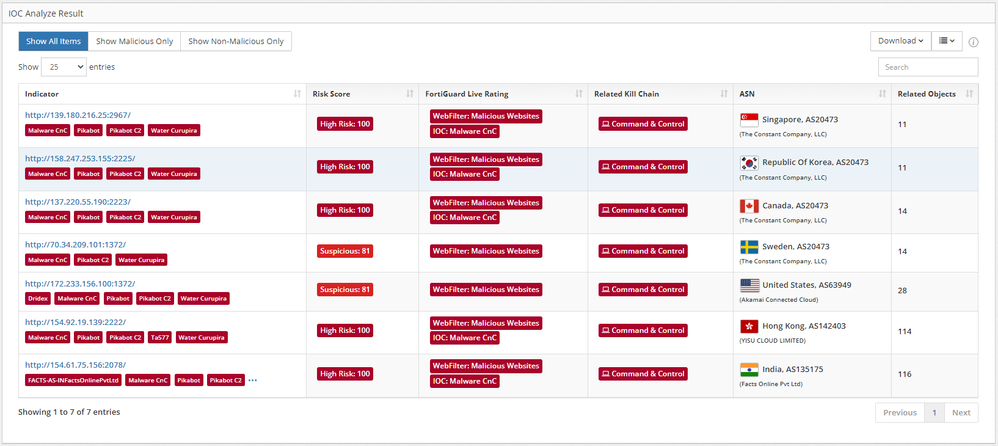Click IOC: Malware CnC badge on Hong Kong row

(x=465, y=338)
